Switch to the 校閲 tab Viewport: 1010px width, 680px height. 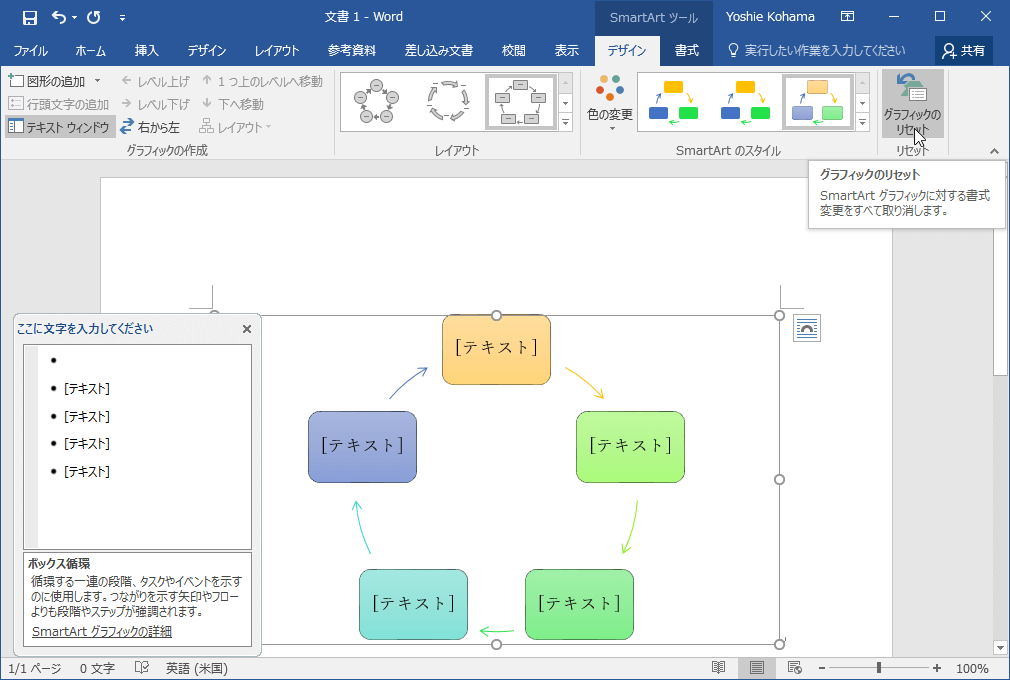point(513,50)
